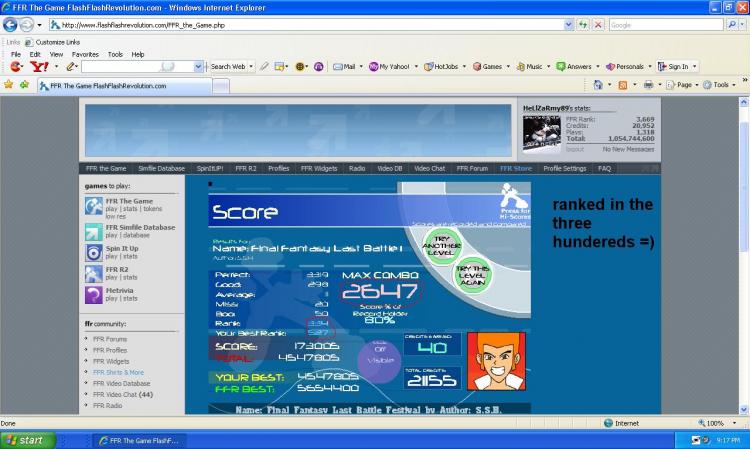Open recent pages dropdown beside Forward button

click(40, 25)
